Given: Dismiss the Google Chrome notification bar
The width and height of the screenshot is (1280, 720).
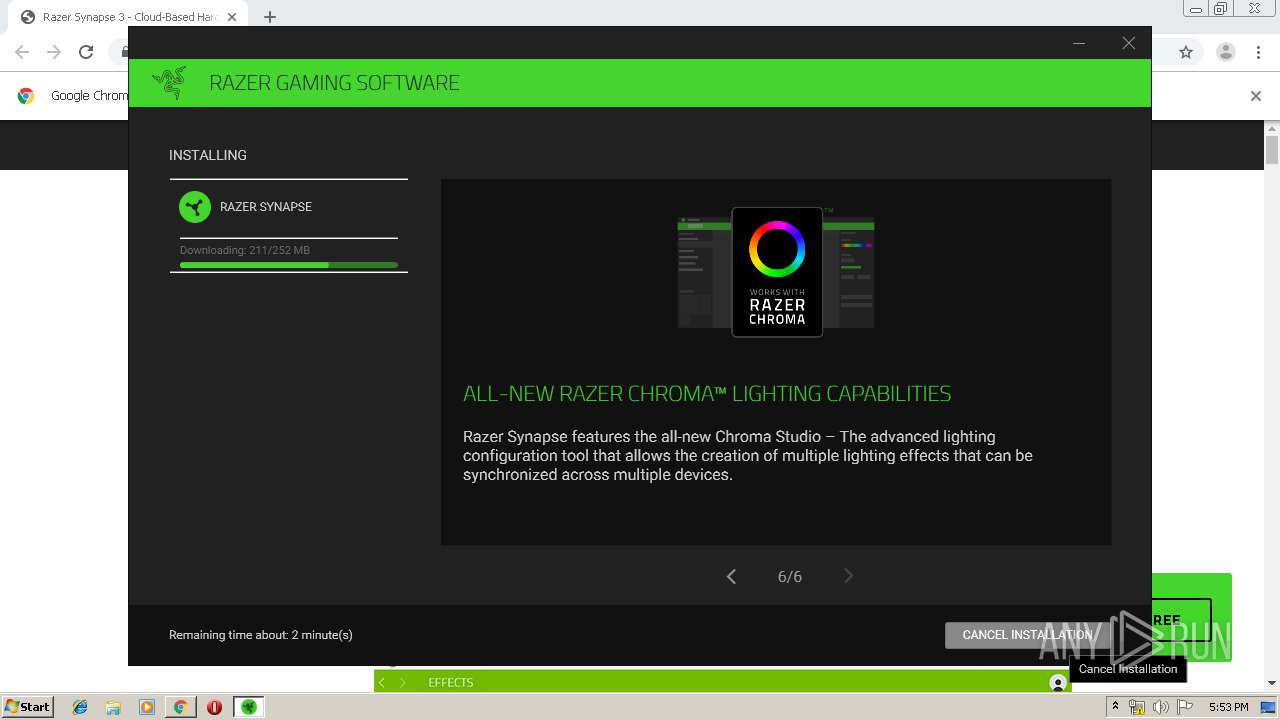Looking at the screenshot, I should (1256, 96).
